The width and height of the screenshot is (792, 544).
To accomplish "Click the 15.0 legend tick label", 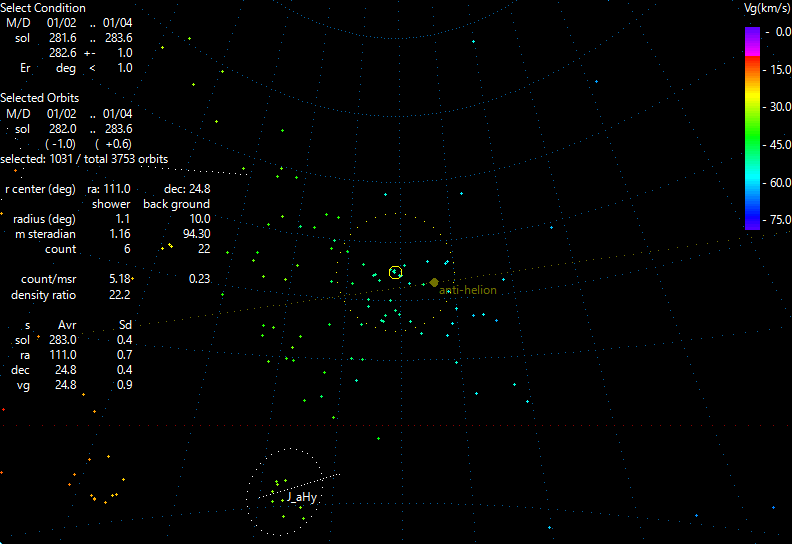I will pyautogui.click(x=780, y=70).
